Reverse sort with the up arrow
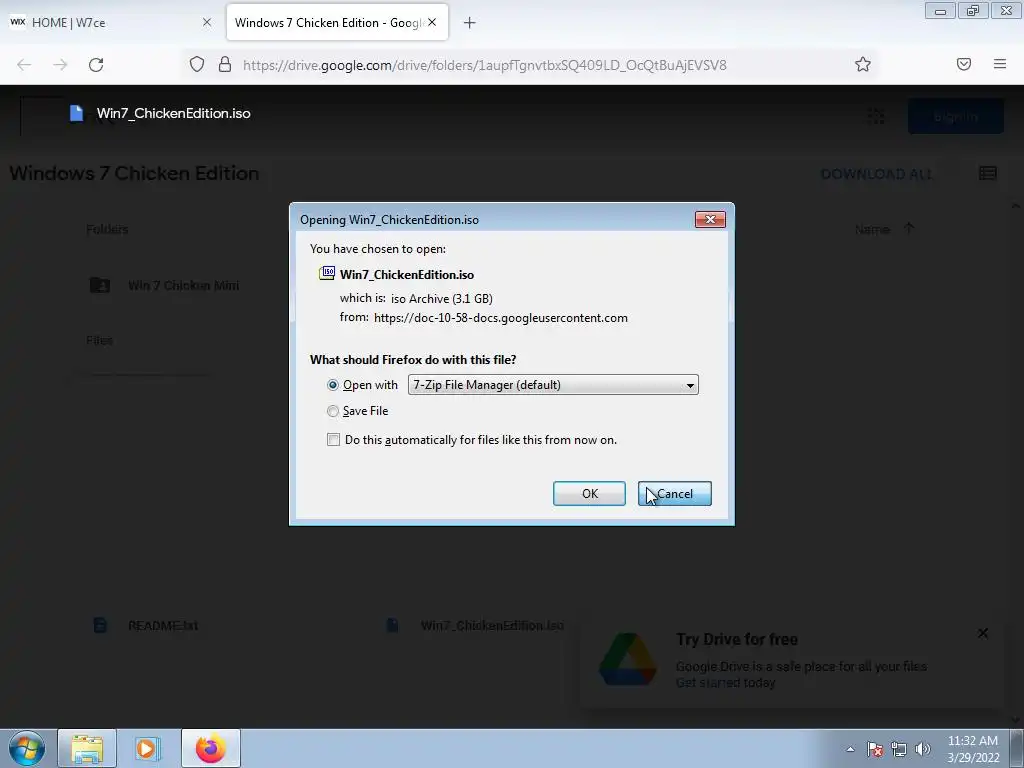 pos(908,229)
